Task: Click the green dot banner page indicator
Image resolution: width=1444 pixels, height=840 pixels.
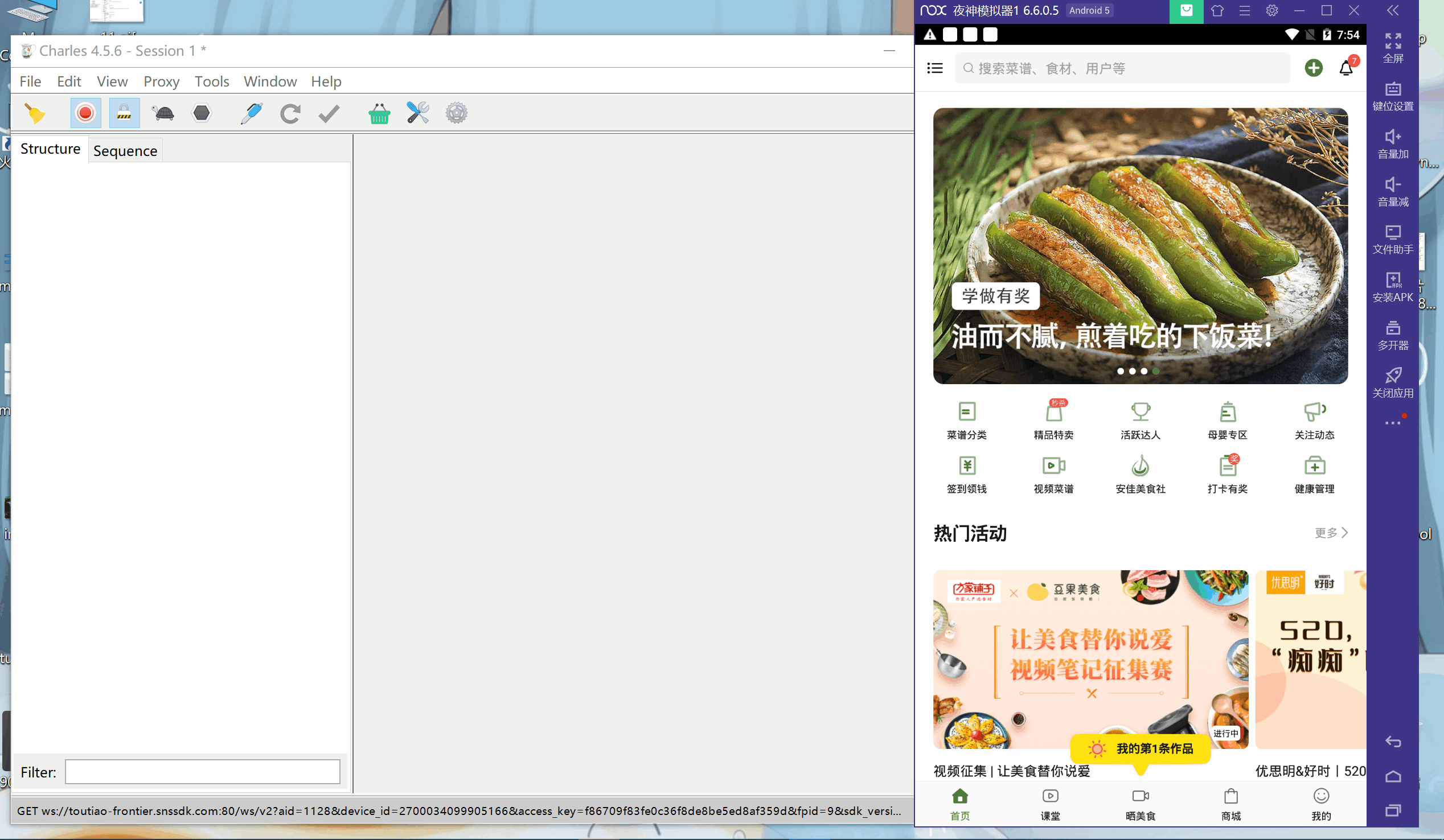Action: (x=1156, y=371)
